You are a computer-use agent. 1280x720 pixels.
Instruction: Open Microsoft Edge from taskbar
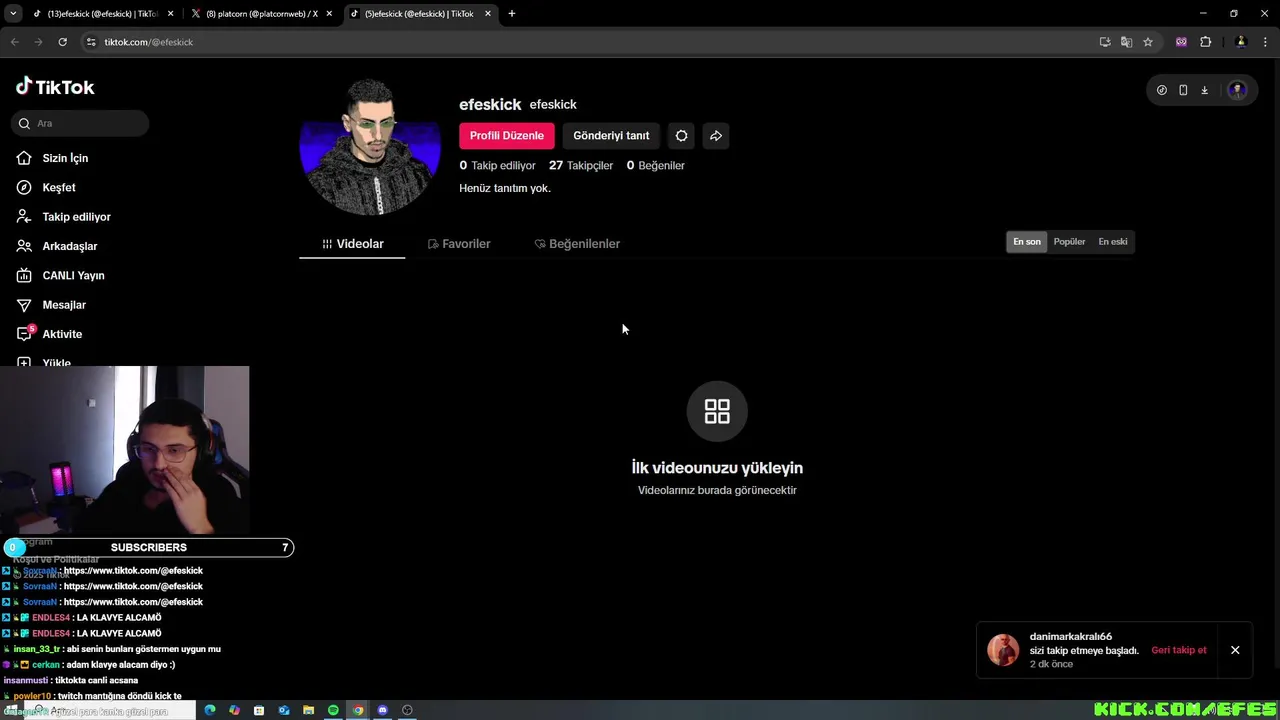coord(210,710)
